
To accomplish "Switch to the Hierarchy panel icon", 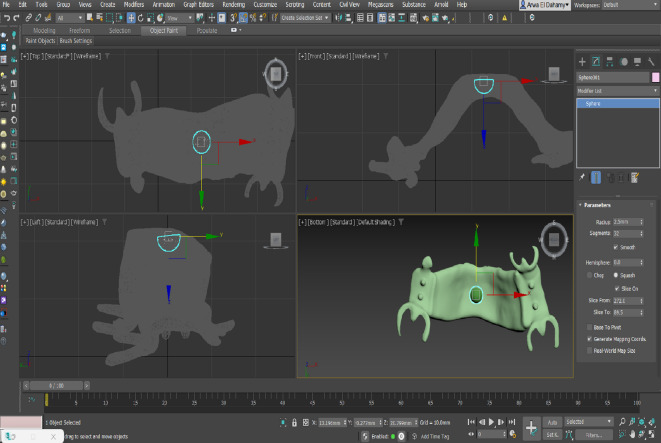I will point(609,62).
